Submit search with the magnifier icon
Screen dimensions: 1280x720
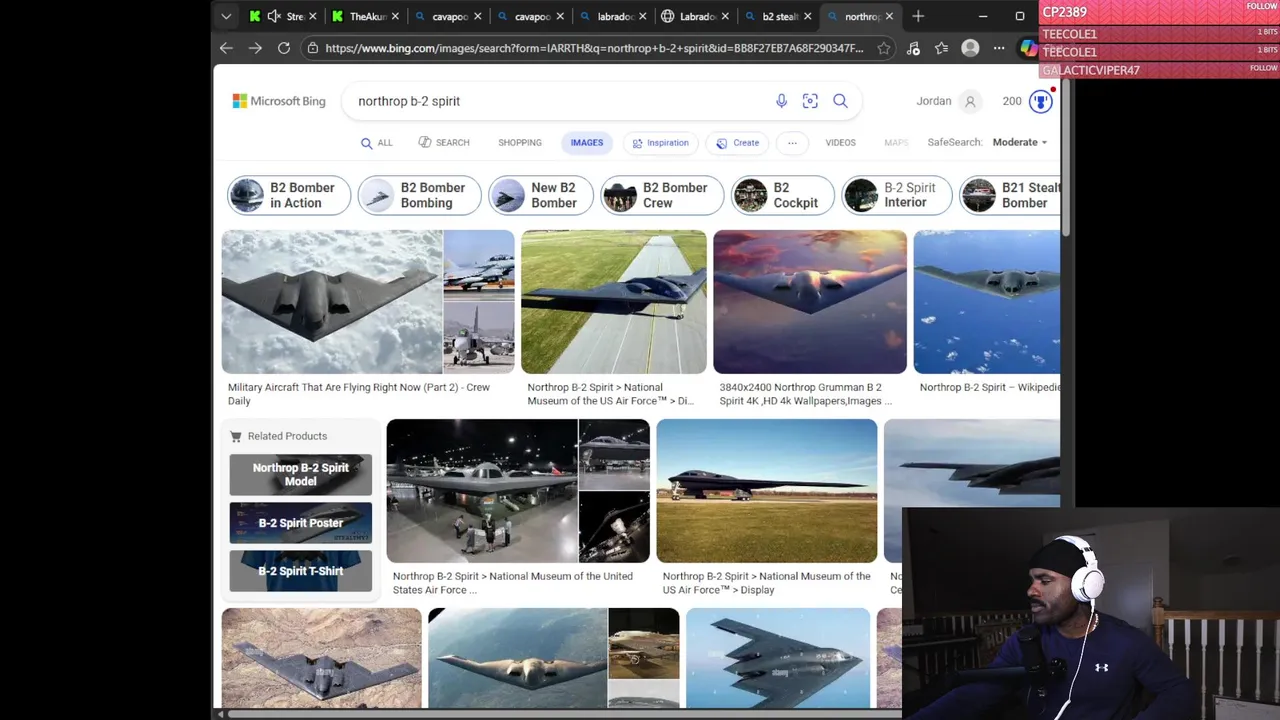(x=840, y=101)
